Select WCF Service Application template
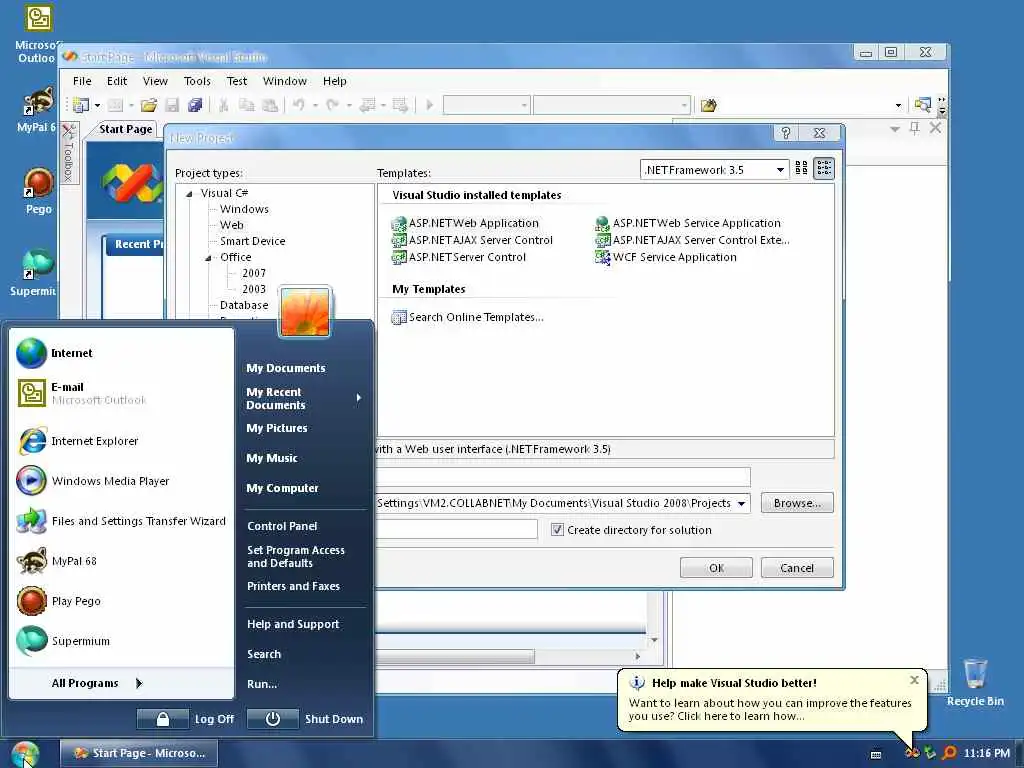The height and width of the screenshot is (768, 1024). pyautogui.click(x=665, y=257)
